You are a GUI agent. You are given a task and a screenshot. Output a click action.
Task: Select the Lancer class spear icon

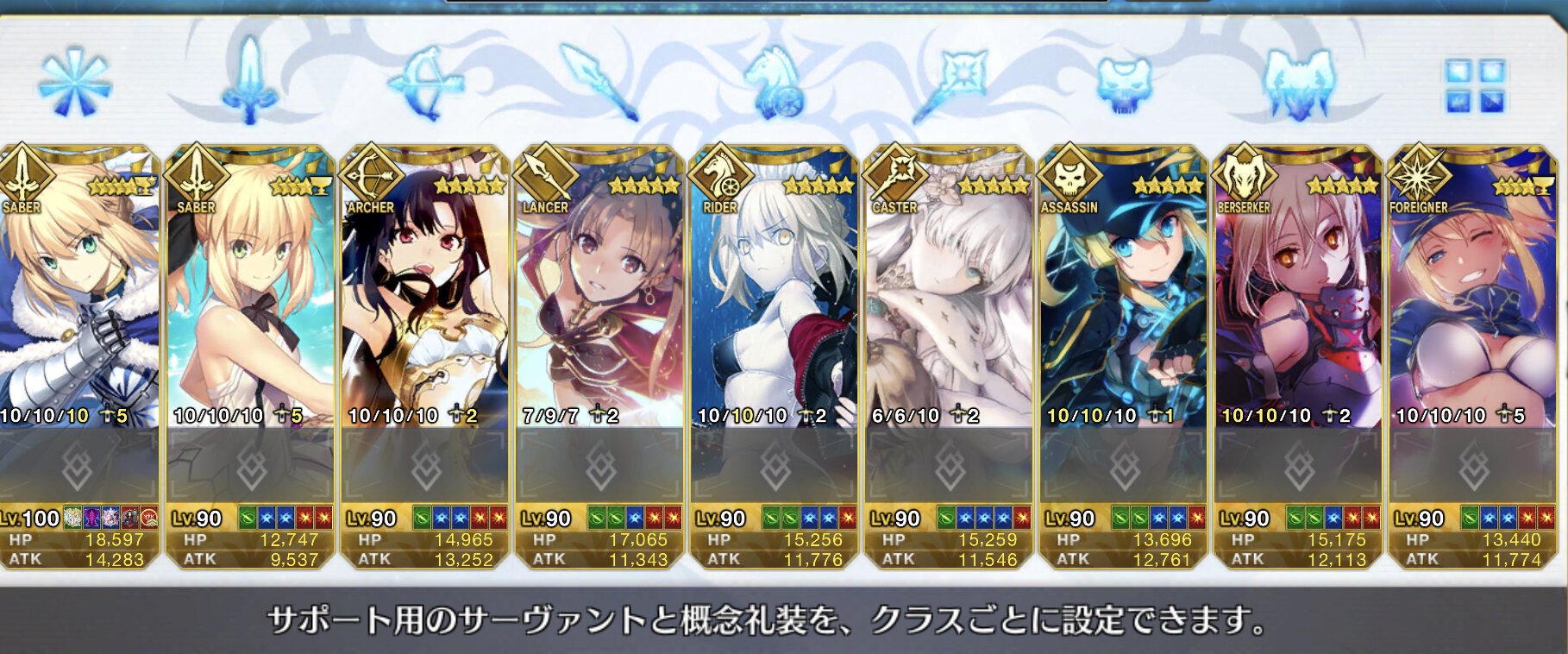coord(599,83)
